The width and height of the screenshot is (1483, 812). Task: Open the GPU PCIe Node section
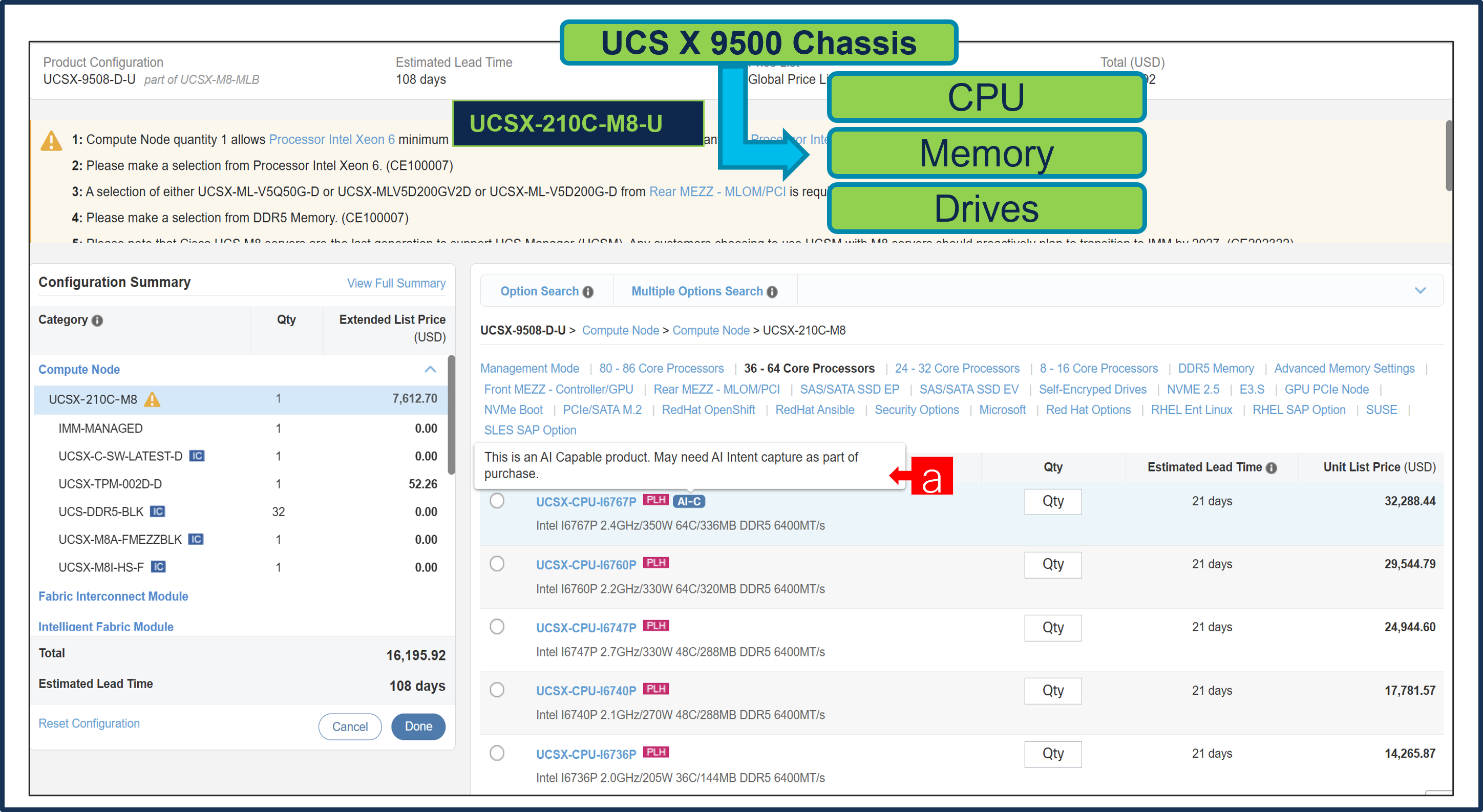(x=1326, y=389)
